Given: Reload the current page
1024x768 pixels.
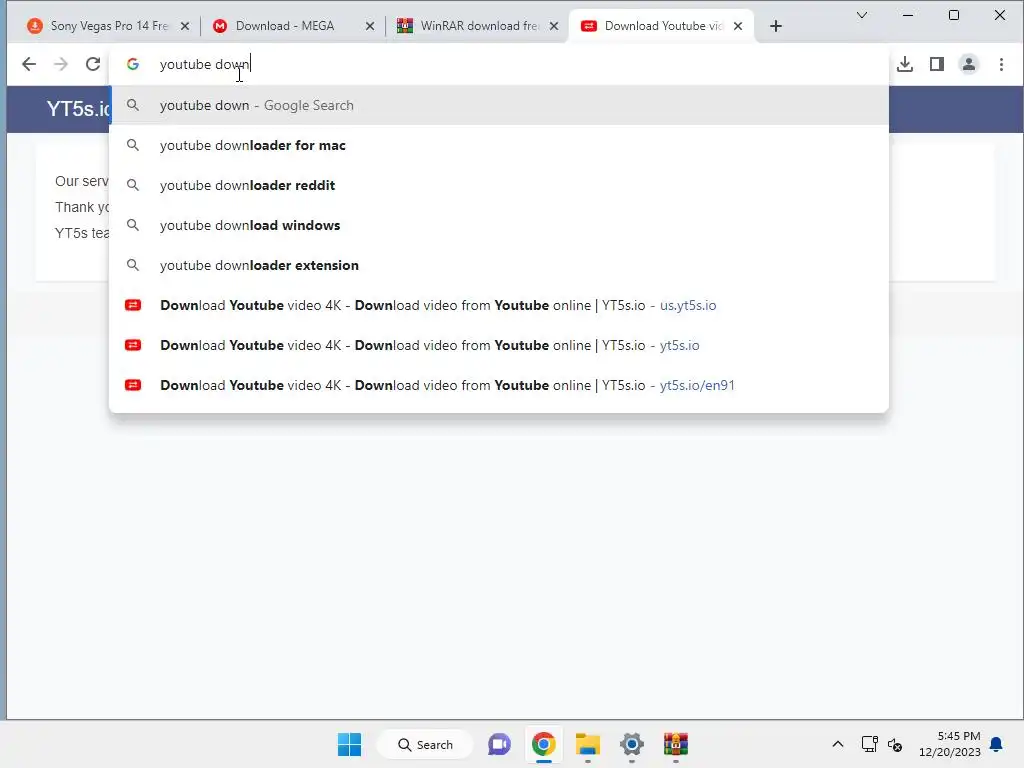Looking at the screenshot, I should coord(93,64).
